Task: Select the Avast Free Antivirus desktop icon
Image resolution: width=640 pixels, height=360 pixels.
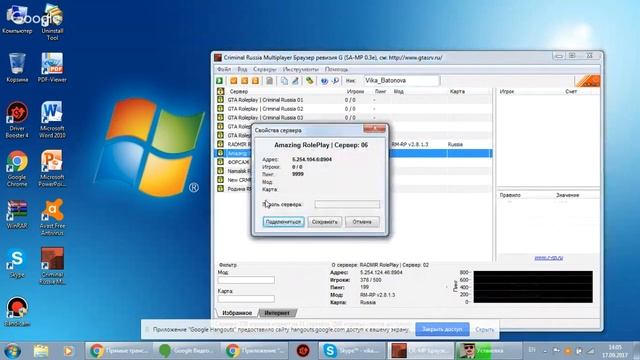Action: 52,217
